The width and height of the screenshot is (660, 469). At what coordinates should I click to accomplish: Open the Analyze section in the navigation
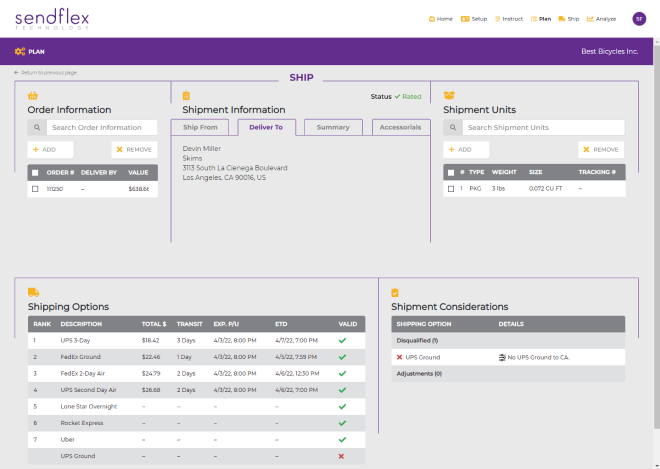603,19
